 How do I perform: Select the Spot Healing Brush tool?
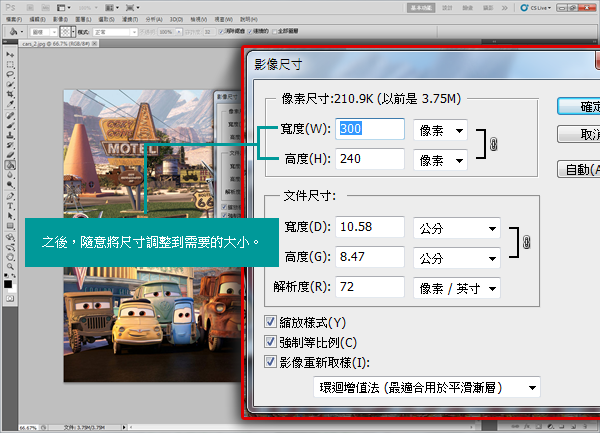(10, 116)
